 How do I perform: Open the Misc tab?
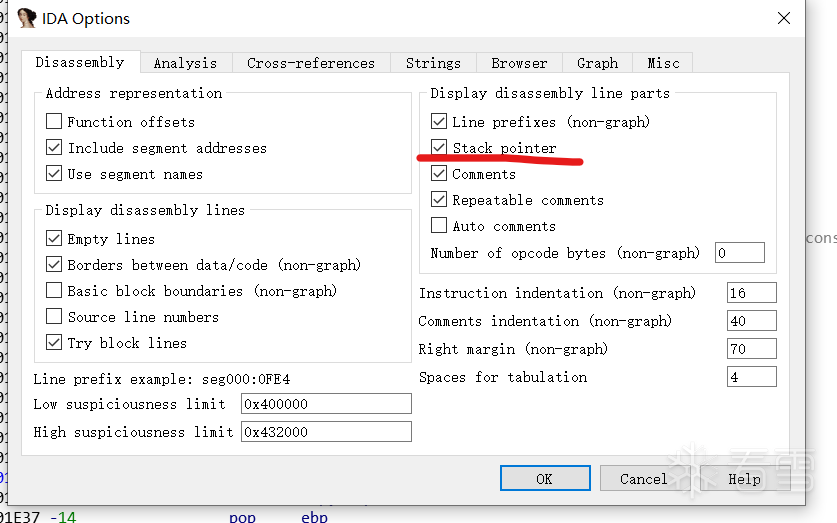[663, 63]
